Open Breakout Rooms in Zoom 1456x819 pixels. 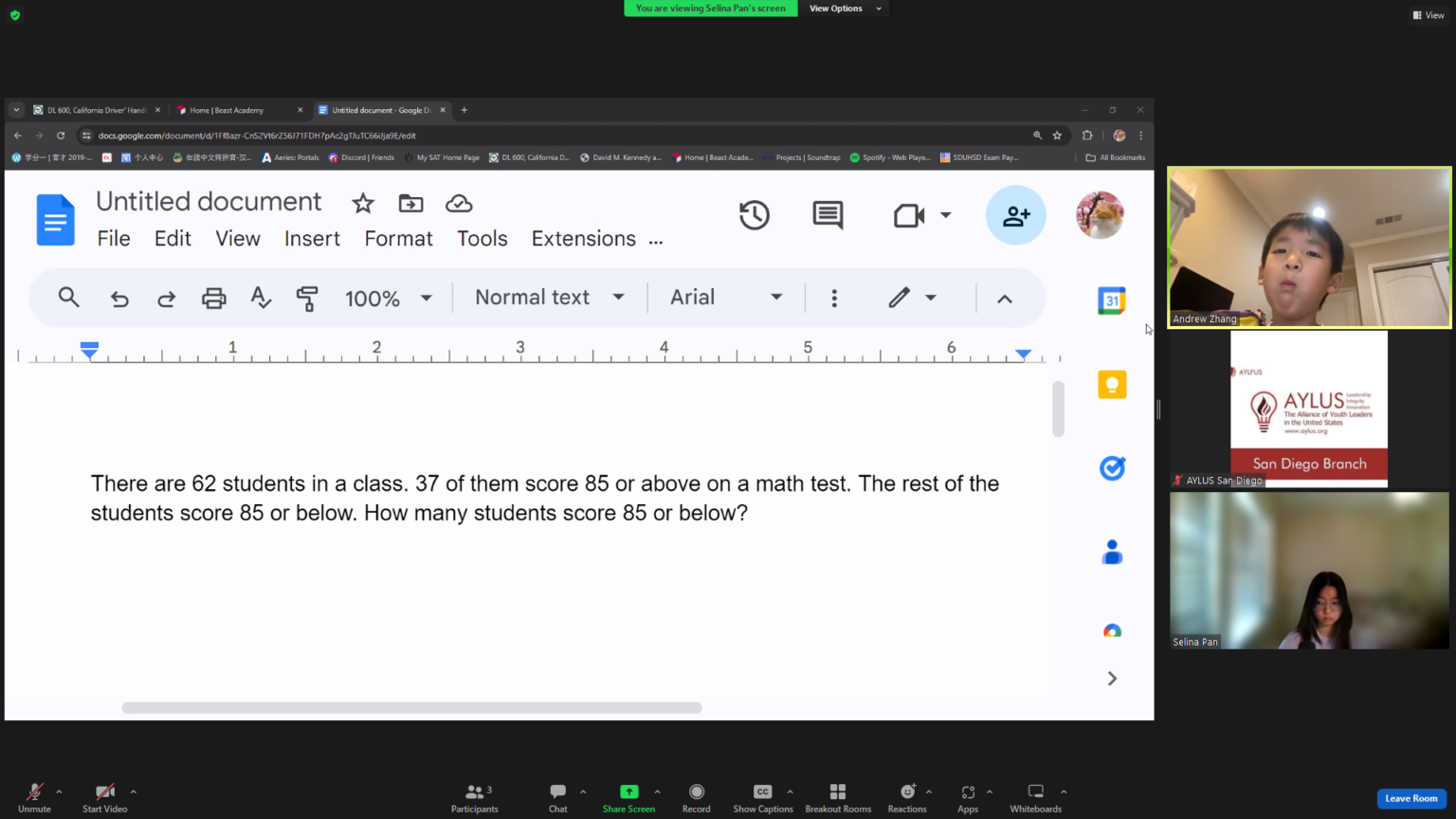pyautogui.click(x=838, y=797)
